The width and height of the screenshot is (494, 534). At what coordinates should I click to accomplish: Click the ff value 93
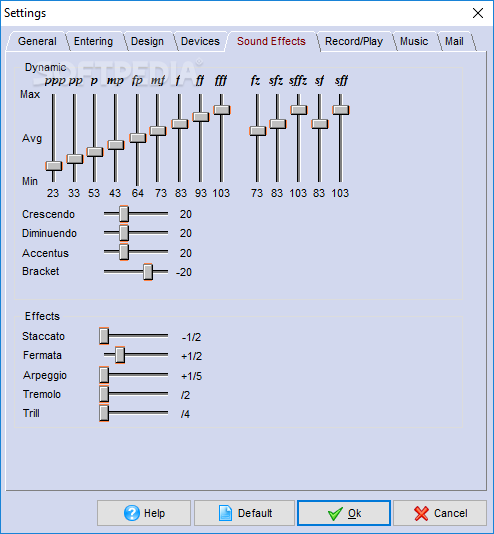coord(201,193)
